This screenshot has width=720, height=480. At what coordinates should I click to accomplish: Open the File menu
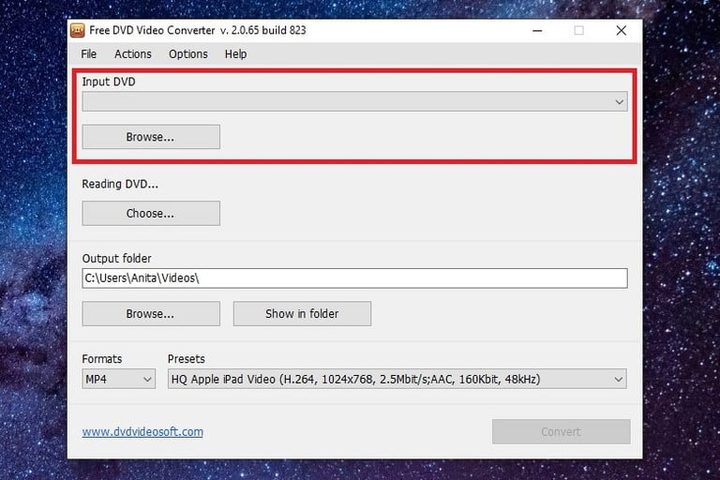[x=89, y=54]
